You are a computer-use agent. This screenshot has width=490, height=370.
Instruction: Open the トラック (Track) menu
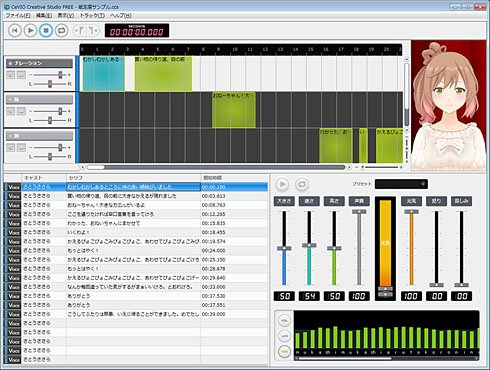pyautogui.click(x=92, y=15)
